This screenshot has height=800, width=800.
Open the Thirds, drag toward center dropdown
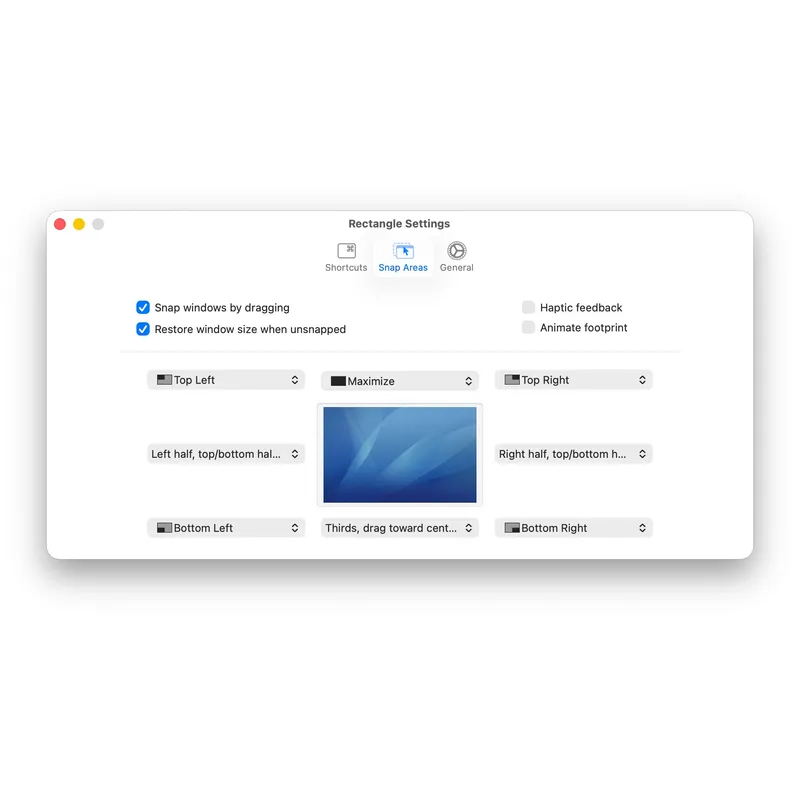pyautogui.click(x=399, y=527)
